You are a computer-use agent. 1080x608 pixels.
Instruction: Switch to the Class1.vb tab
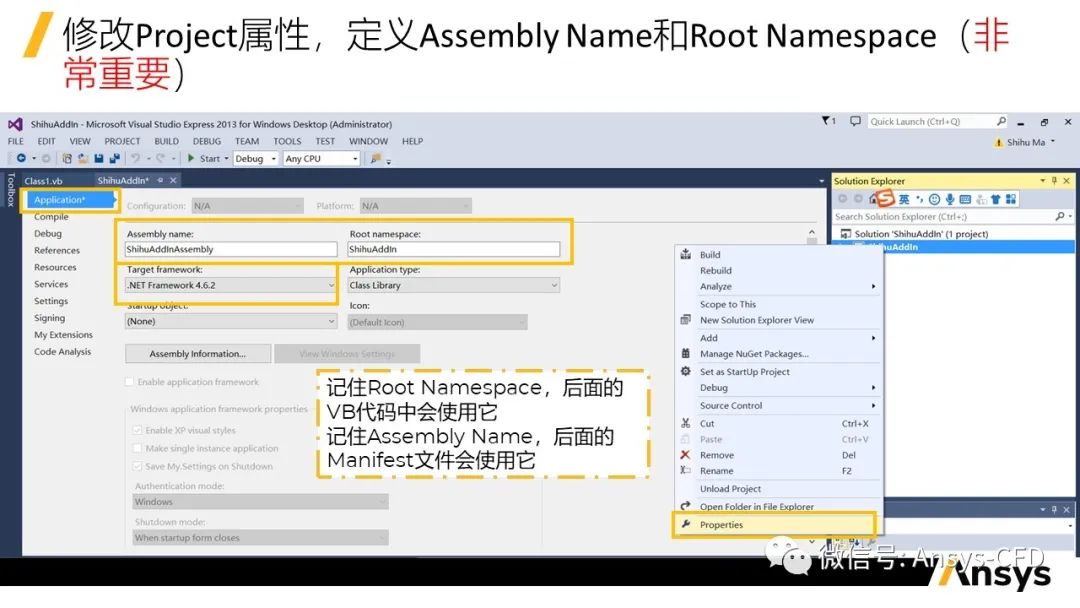pos(44,181)
